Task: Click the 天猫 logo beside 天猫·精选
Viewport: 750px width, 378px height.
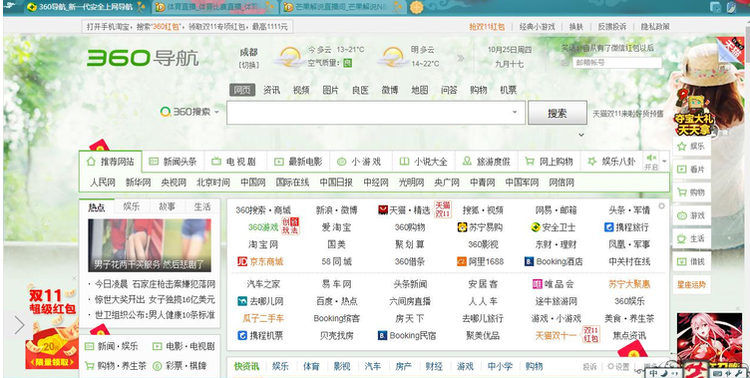Action: pos(383,210)
